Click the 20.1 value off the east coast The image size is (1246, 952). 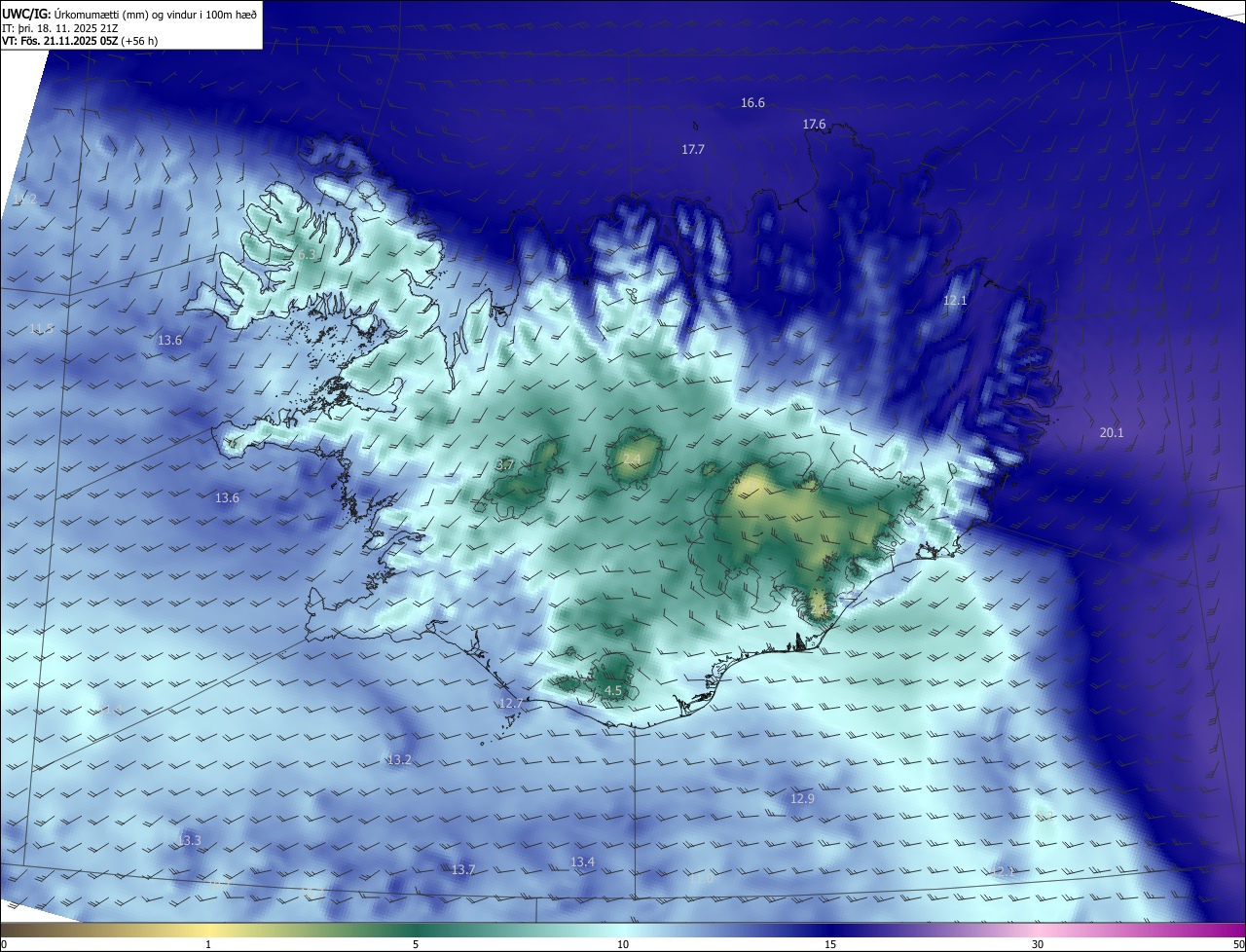1111,432
